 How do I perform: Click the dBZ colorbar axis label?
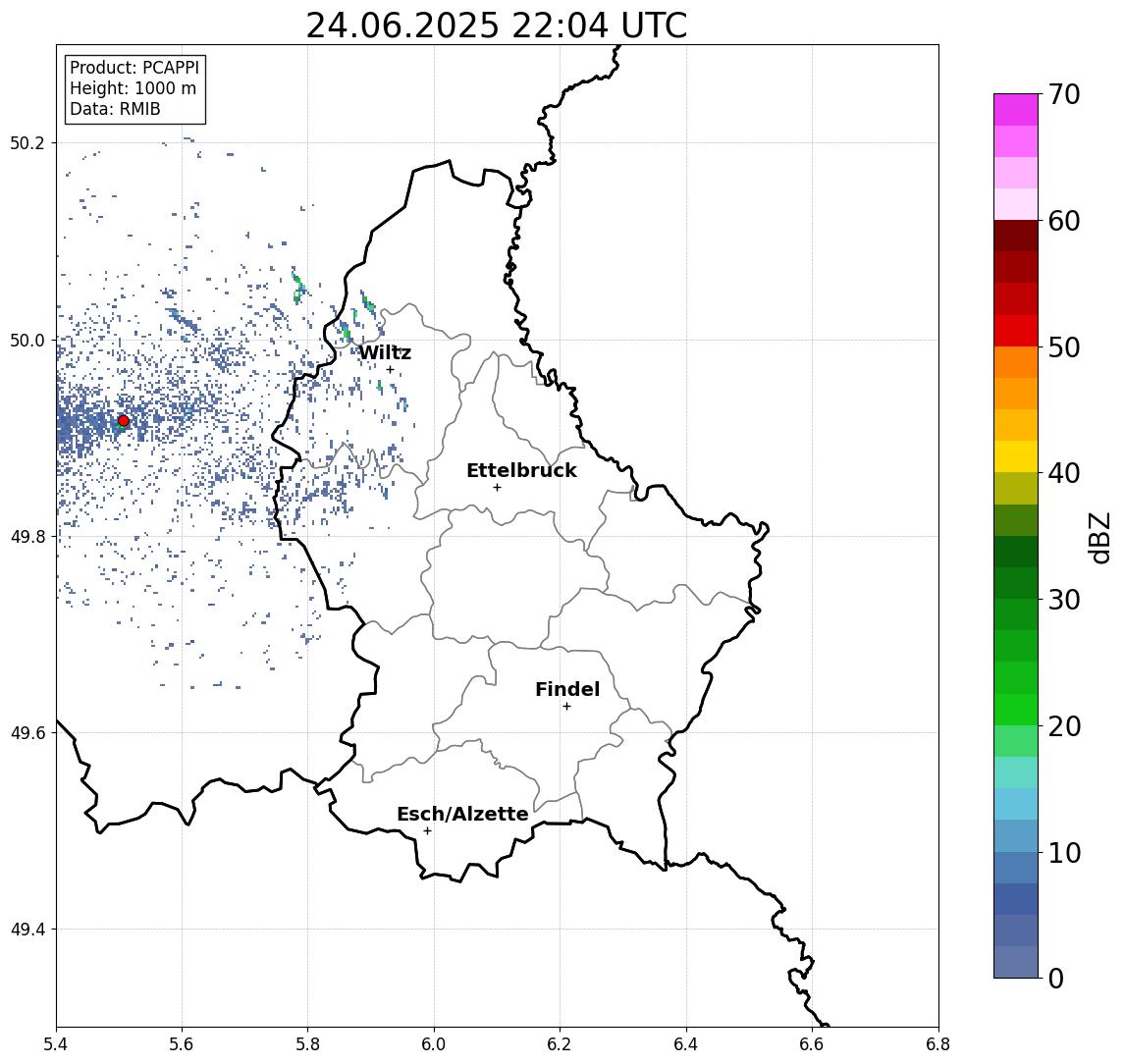click(1099, 537)
